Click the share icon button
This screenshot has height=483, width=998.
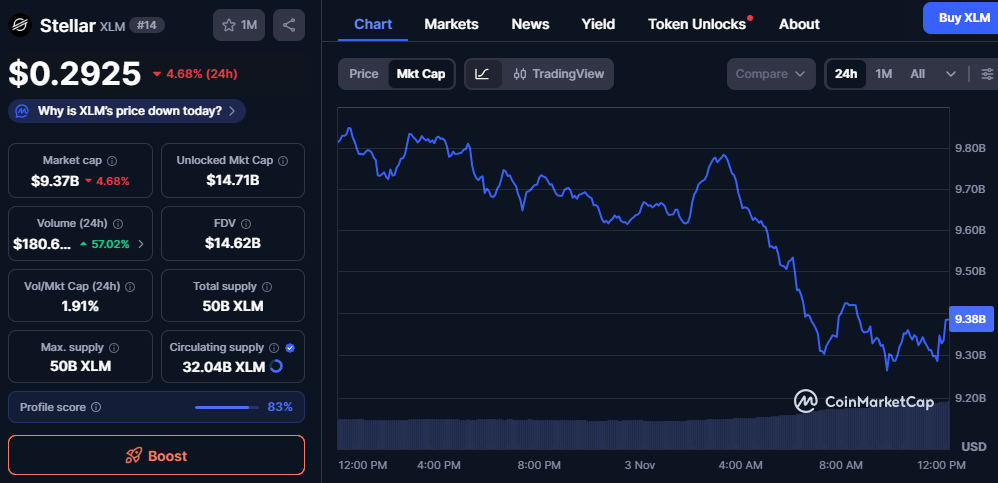[288, 25]
